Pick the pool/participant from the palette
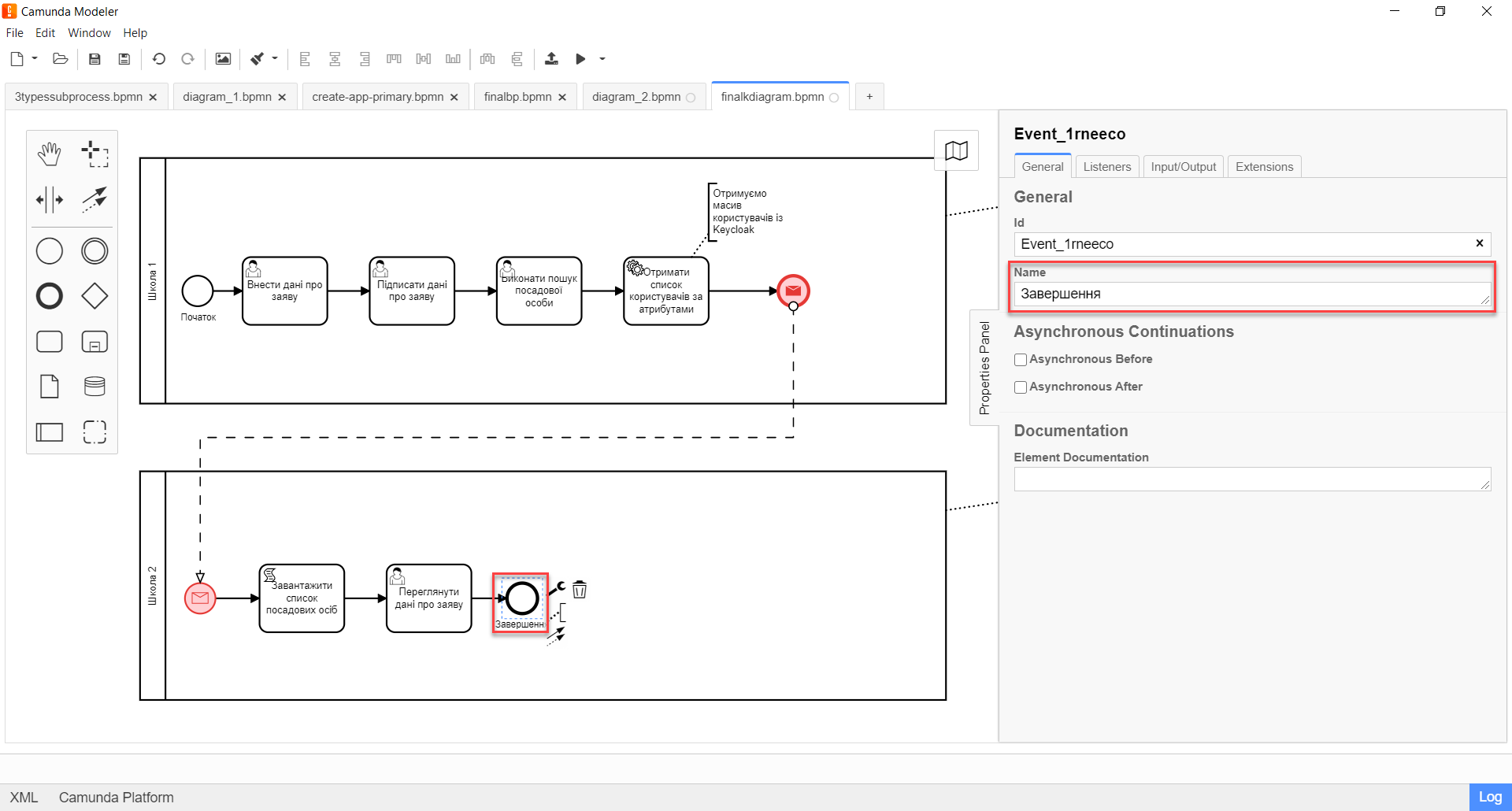 click(x=50, y=431)
